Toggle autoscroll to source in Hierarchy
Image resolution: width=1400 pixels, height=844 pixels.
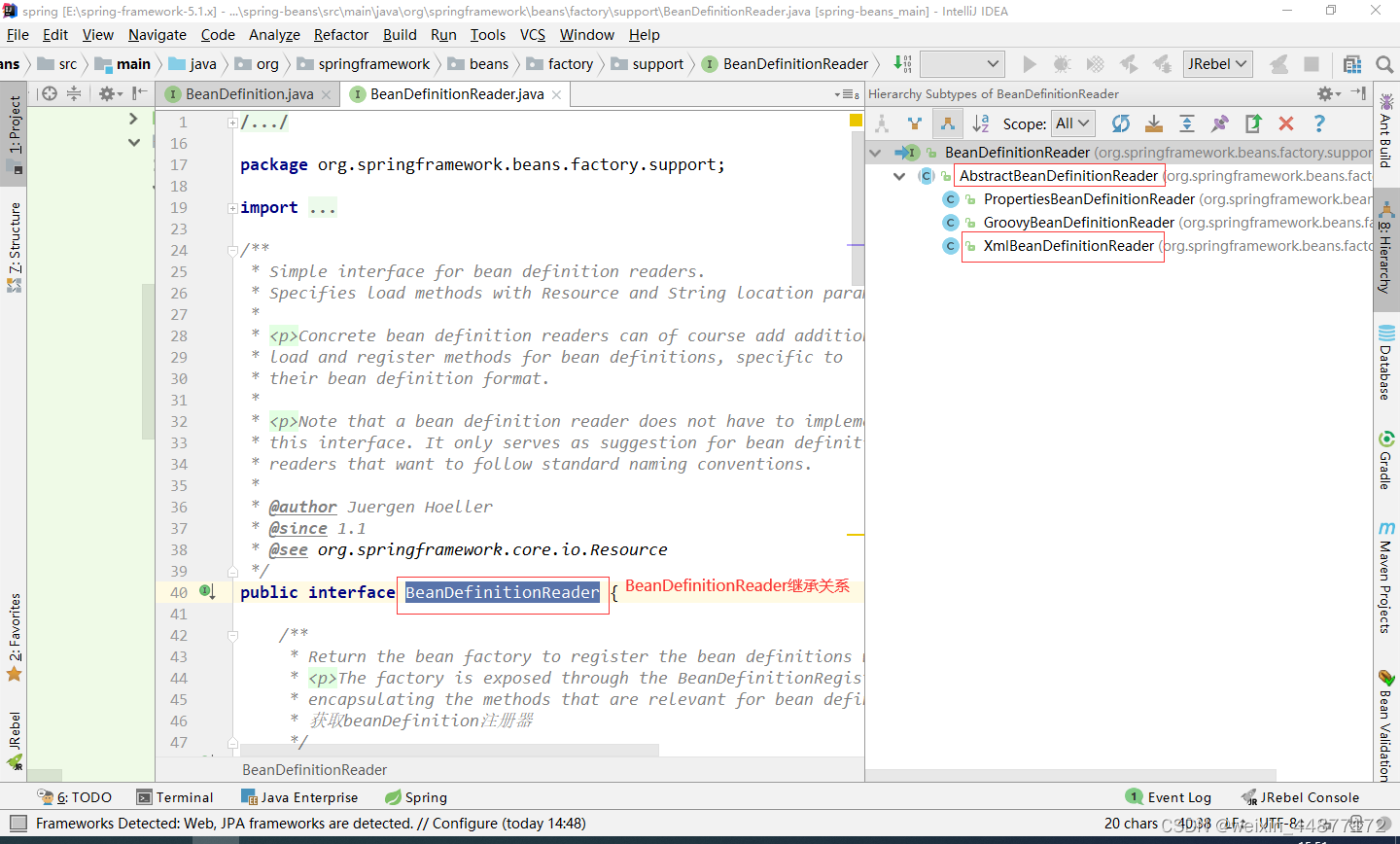tap(1154, 123)
